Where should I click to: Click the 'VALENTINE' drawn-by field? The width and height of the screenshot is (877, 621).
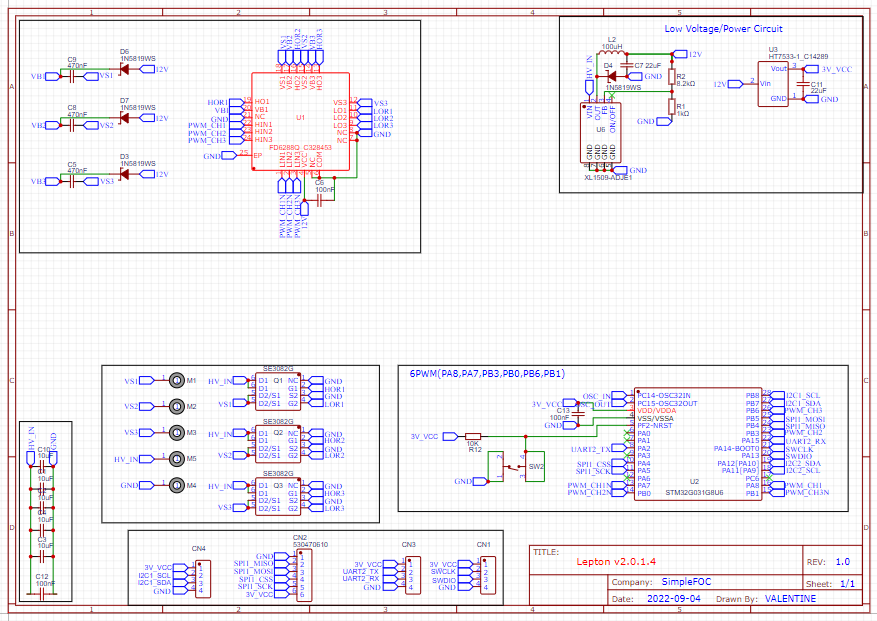tap(790, 599)
